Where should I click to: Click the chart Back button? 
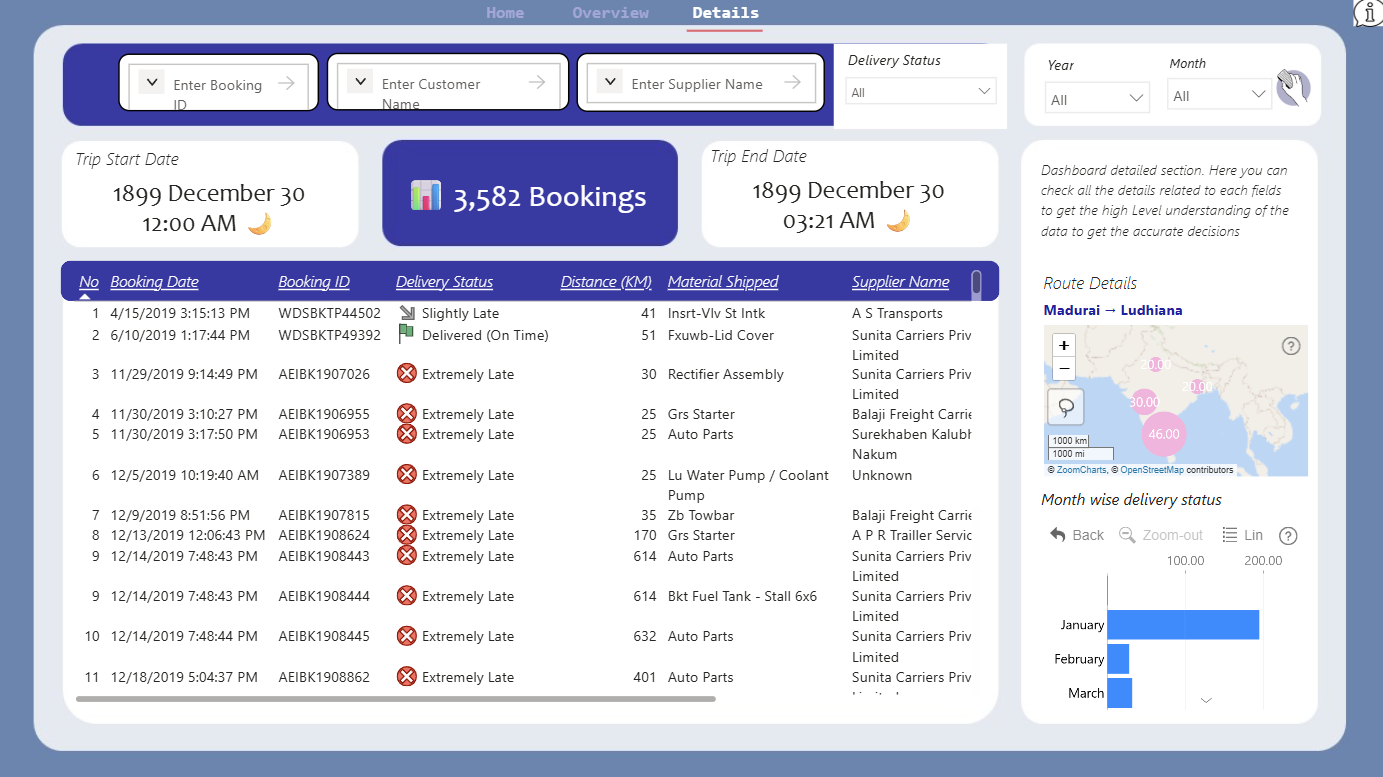coord(1077,535)
